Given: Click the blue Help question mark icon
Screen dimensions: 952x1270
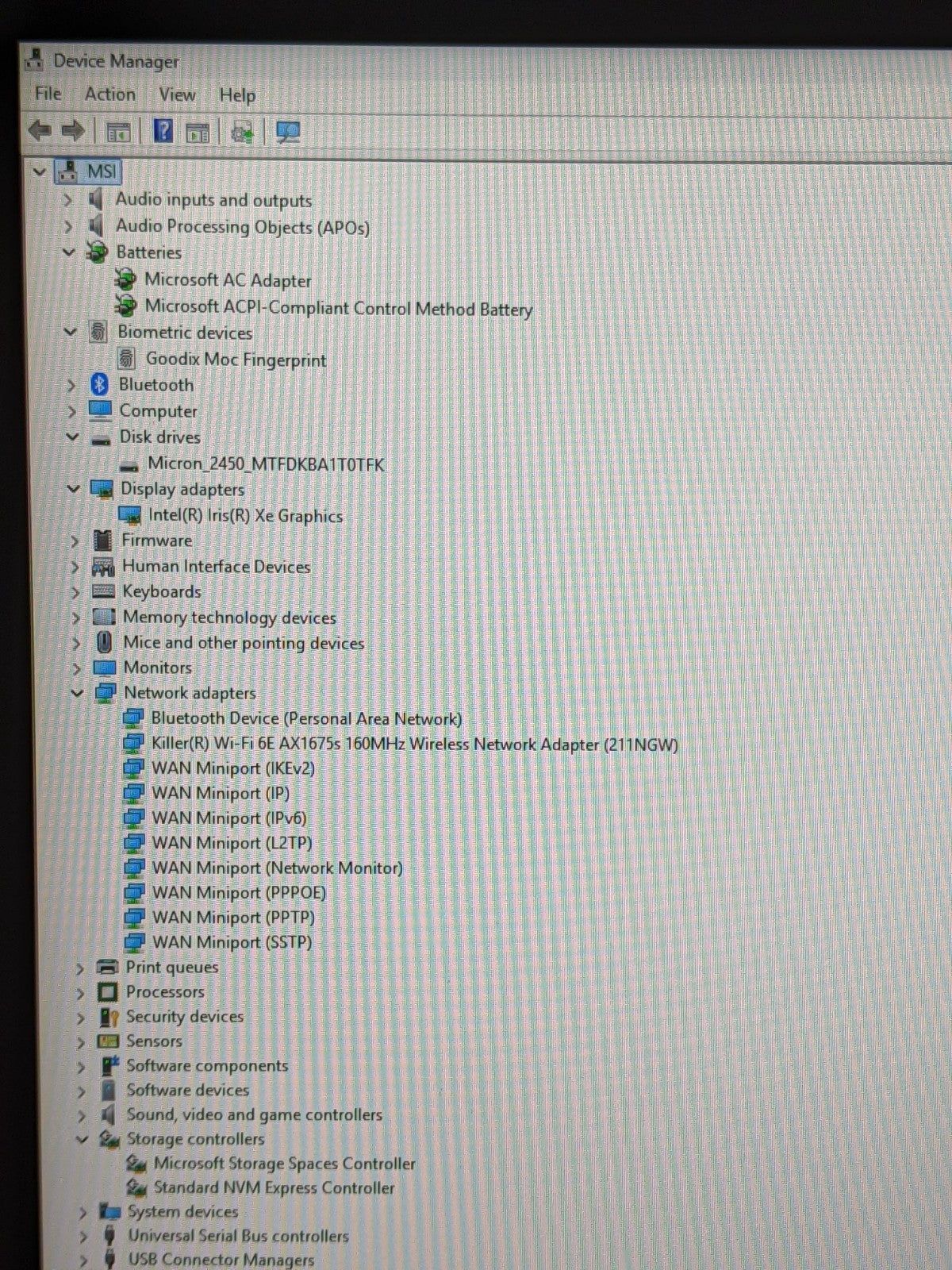Looking at the screenshot, I should tap(163, 131).
